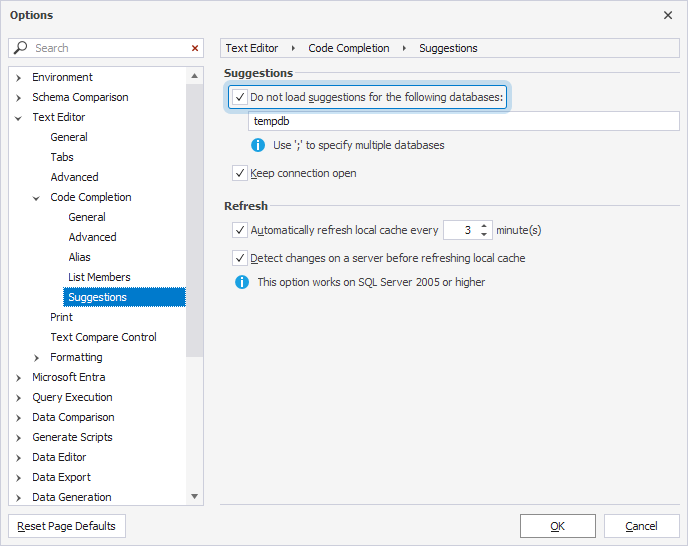
Task: Decrease the refresh minutes spinner value
Action: coord(485,234)
